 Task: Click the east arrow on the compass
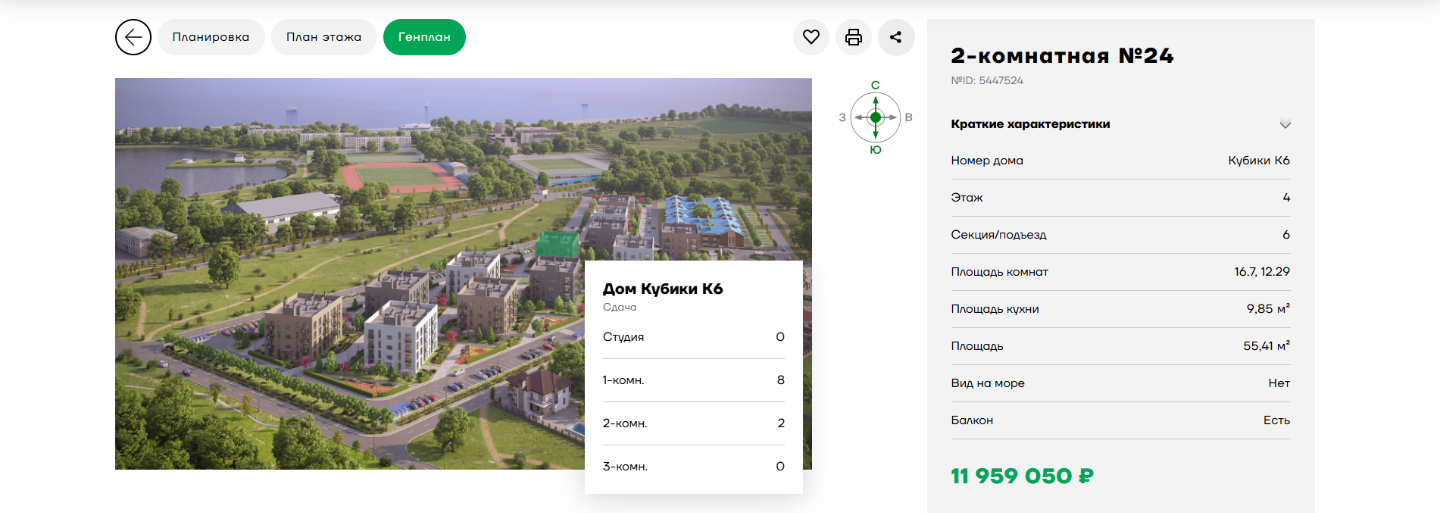(892, 118)
